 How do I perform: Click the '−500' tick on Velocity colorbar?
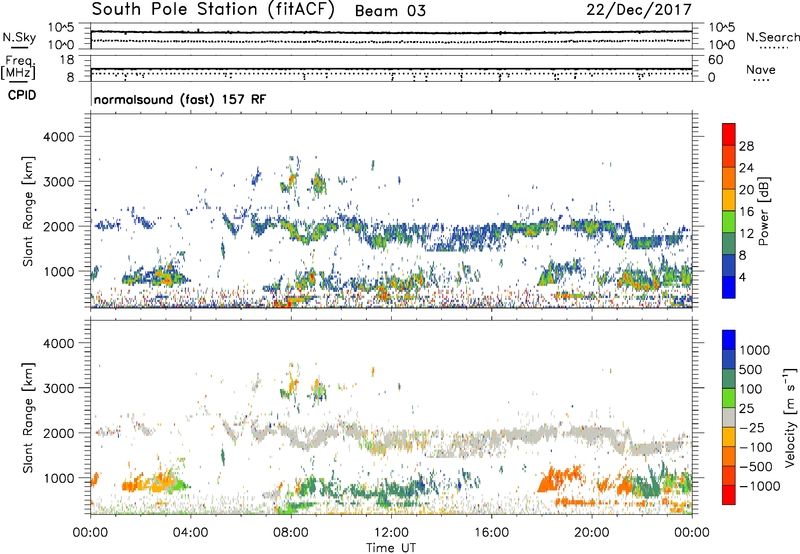click(756, 467)
